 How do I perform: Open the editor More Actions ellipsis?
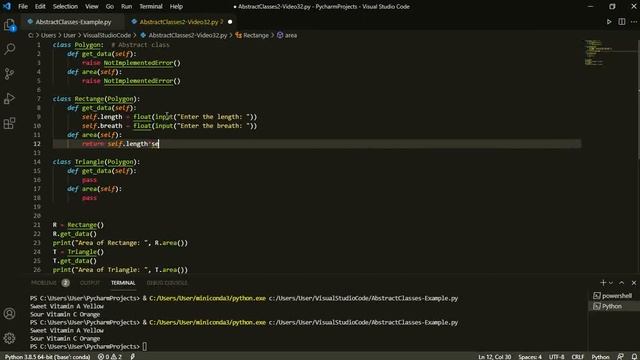click(x=633, y=22)
